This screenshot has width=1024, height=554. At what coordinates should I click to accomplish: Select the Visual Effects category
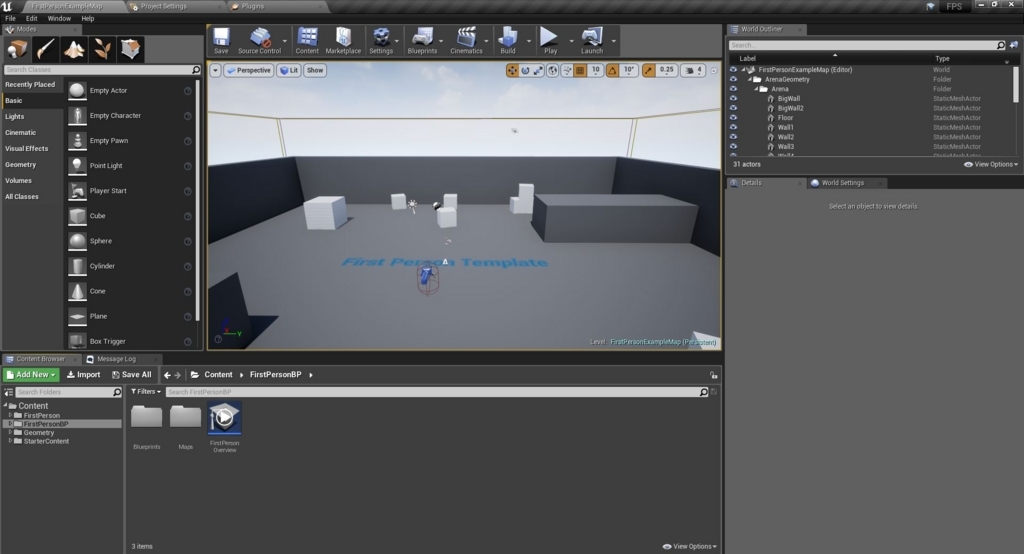27,148
